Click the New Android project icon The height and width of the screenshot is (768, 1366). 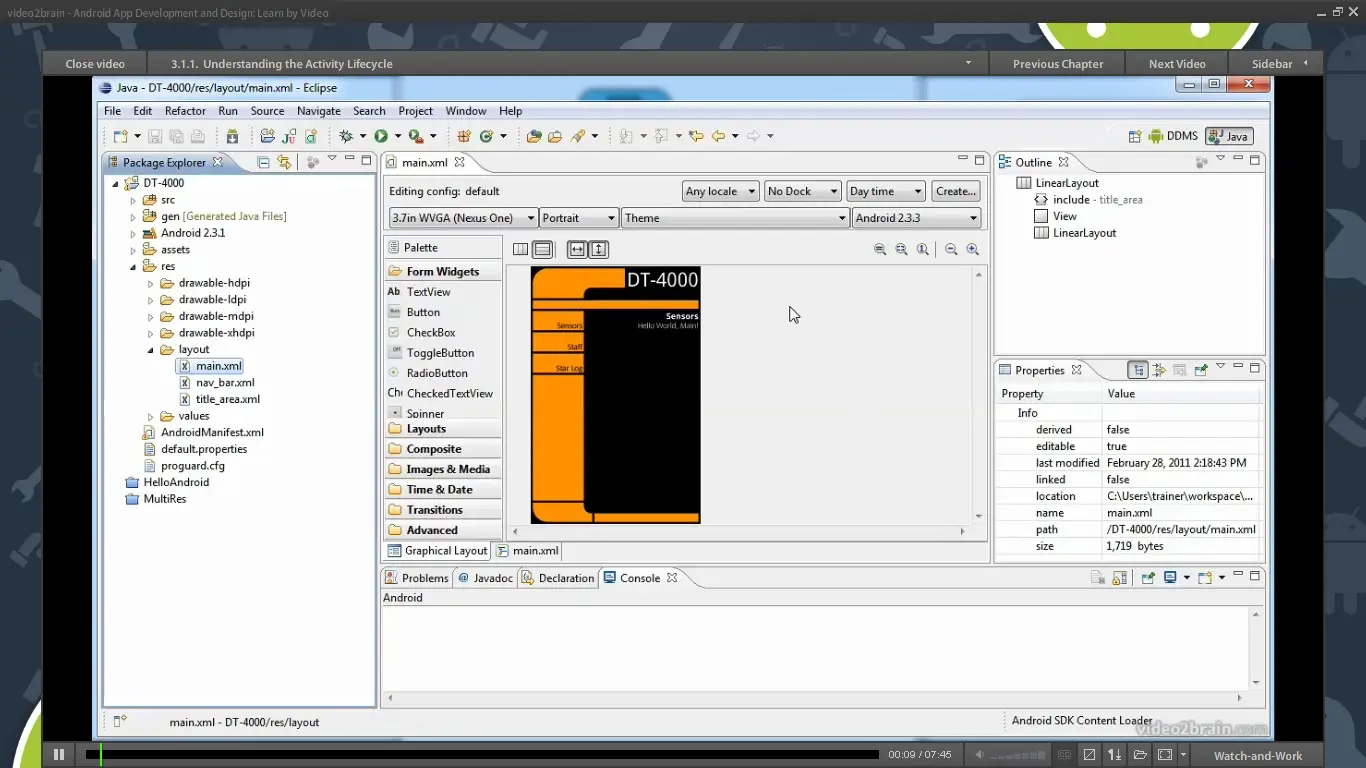coord(267,136)
